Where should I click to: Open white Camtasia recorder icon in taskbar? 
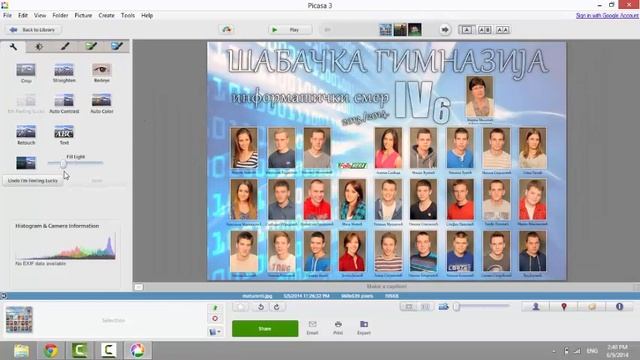[109, 350]
